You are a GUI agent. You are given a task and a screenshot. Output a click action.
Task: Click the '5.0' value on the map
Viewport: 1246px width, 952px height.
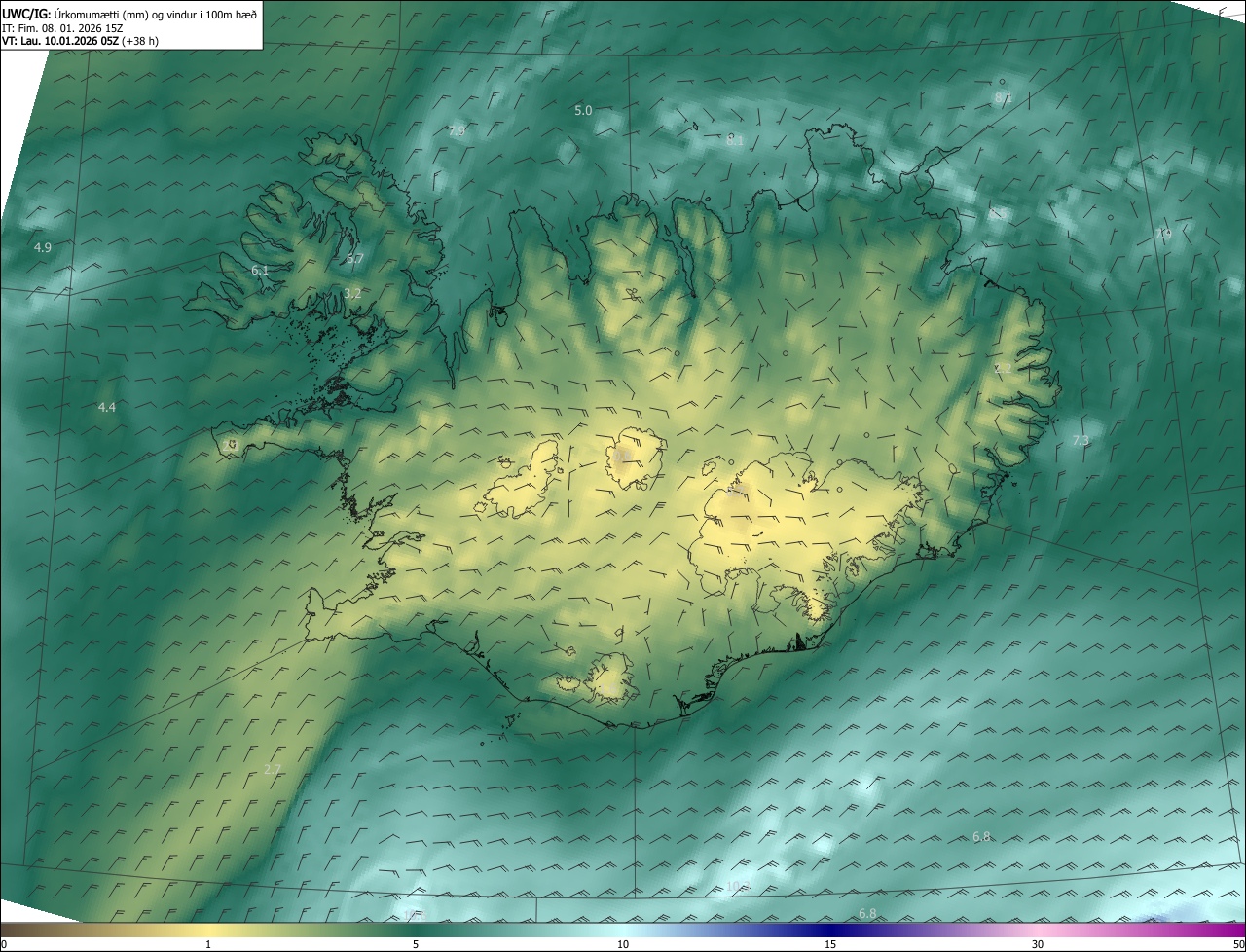583,111
